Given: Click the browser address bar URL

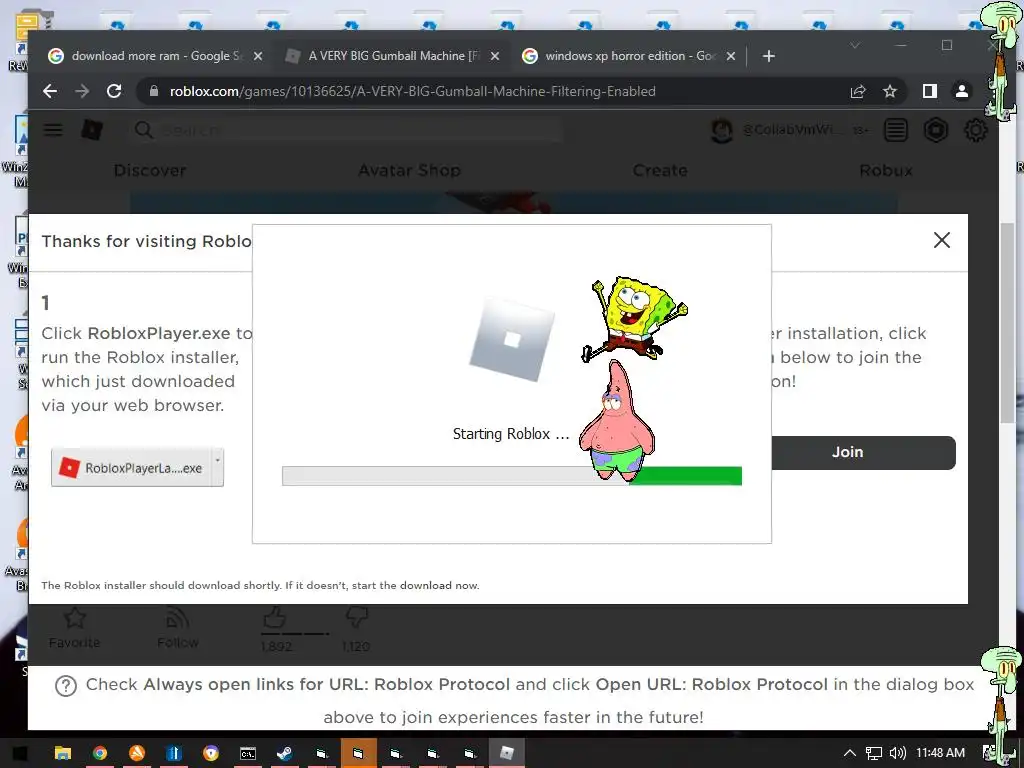Looking at the screenshot, I should [x=412, y=91].
